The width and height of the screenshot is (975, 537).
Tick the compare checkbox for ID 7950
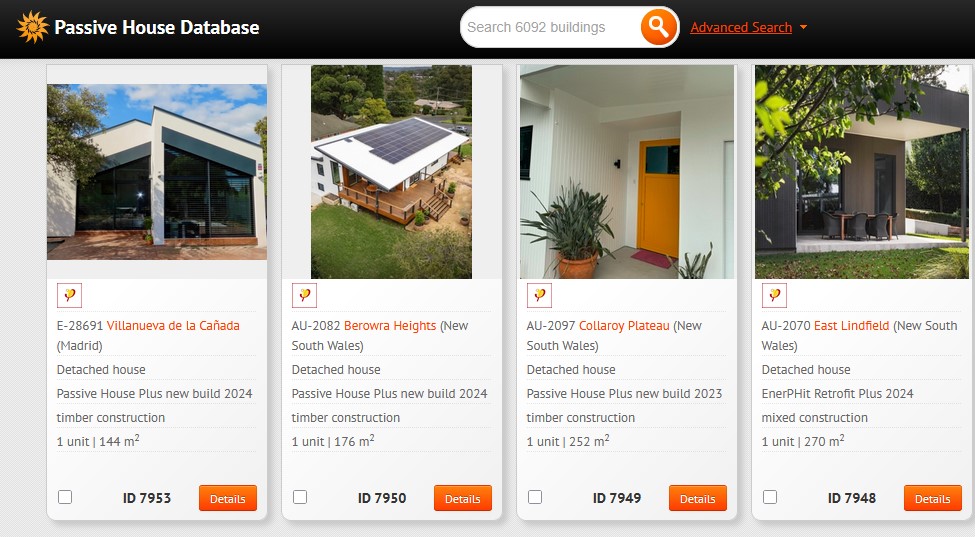pyautogui.click(x=300, y=497)
